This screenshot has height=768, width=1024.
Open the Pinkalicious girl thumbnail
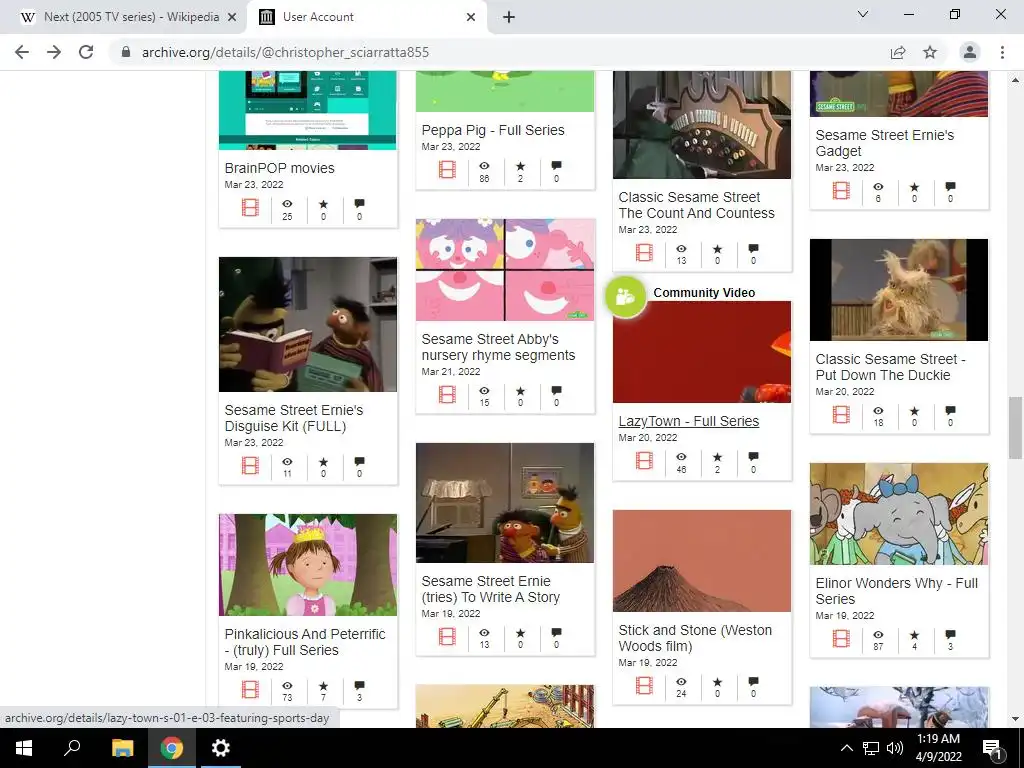tap(308, 565)
